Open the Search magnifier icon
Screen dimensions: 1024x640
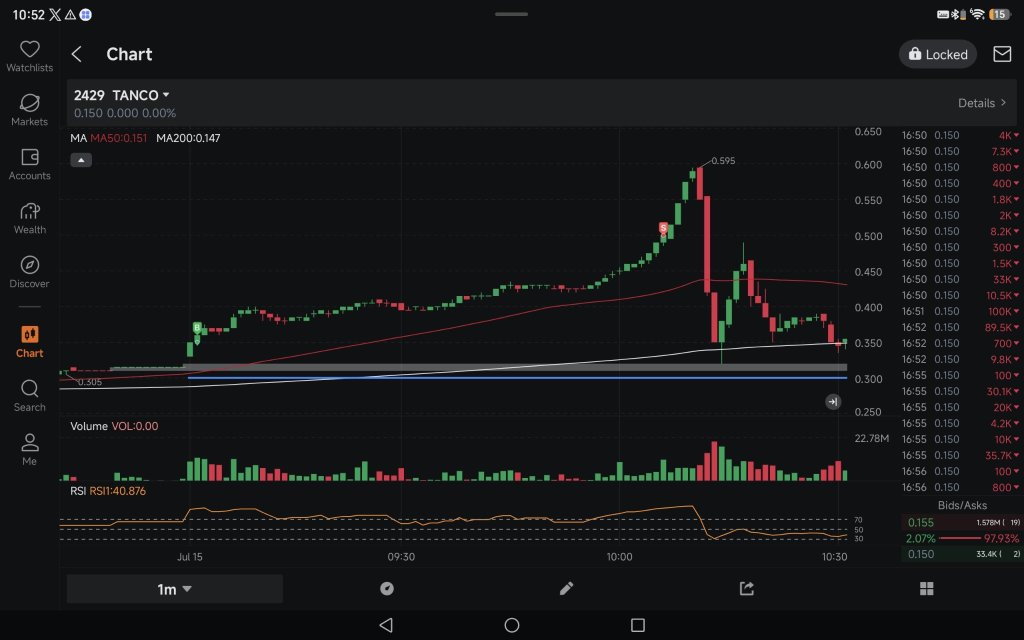click(x=29, y=389)
